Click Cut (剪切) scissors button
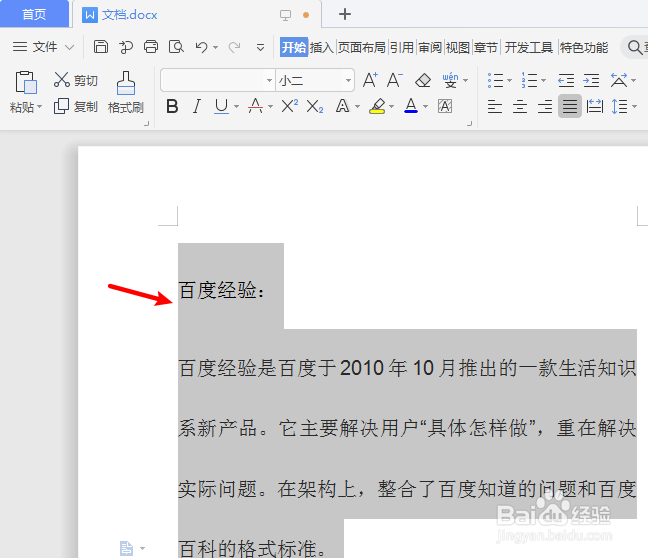Screen dimensions: 648x558 pos(75,80)
